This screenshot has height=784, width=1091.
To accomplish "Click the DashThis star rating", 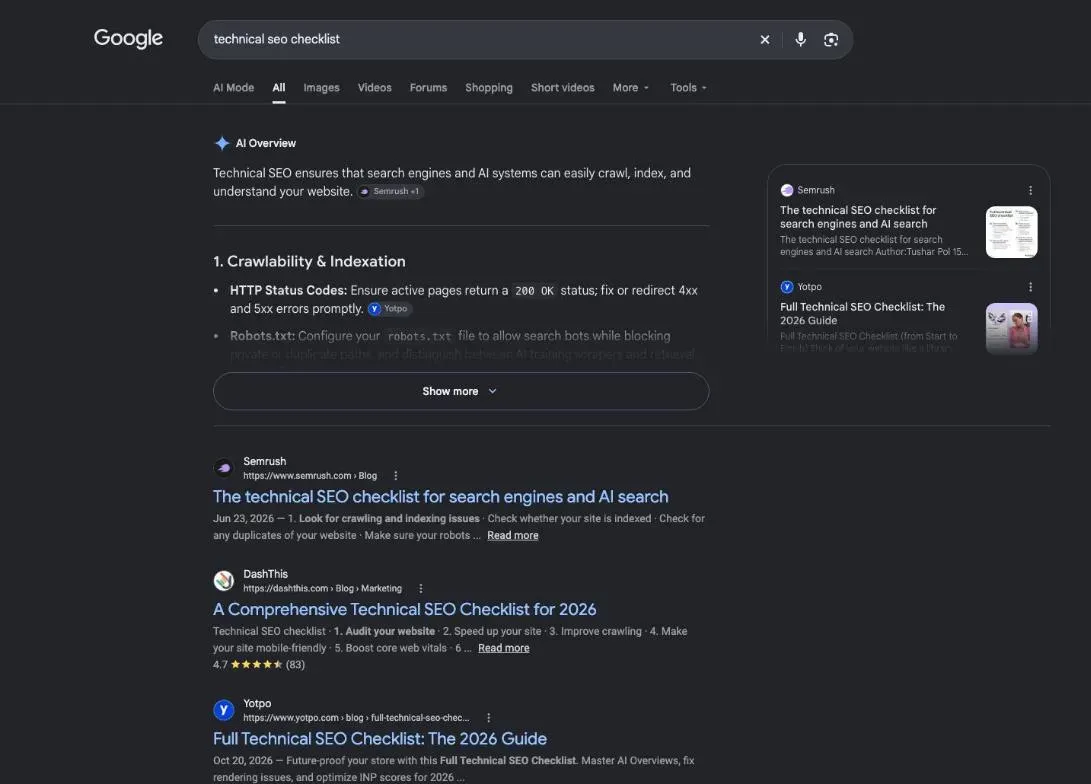I will point(256,664).
